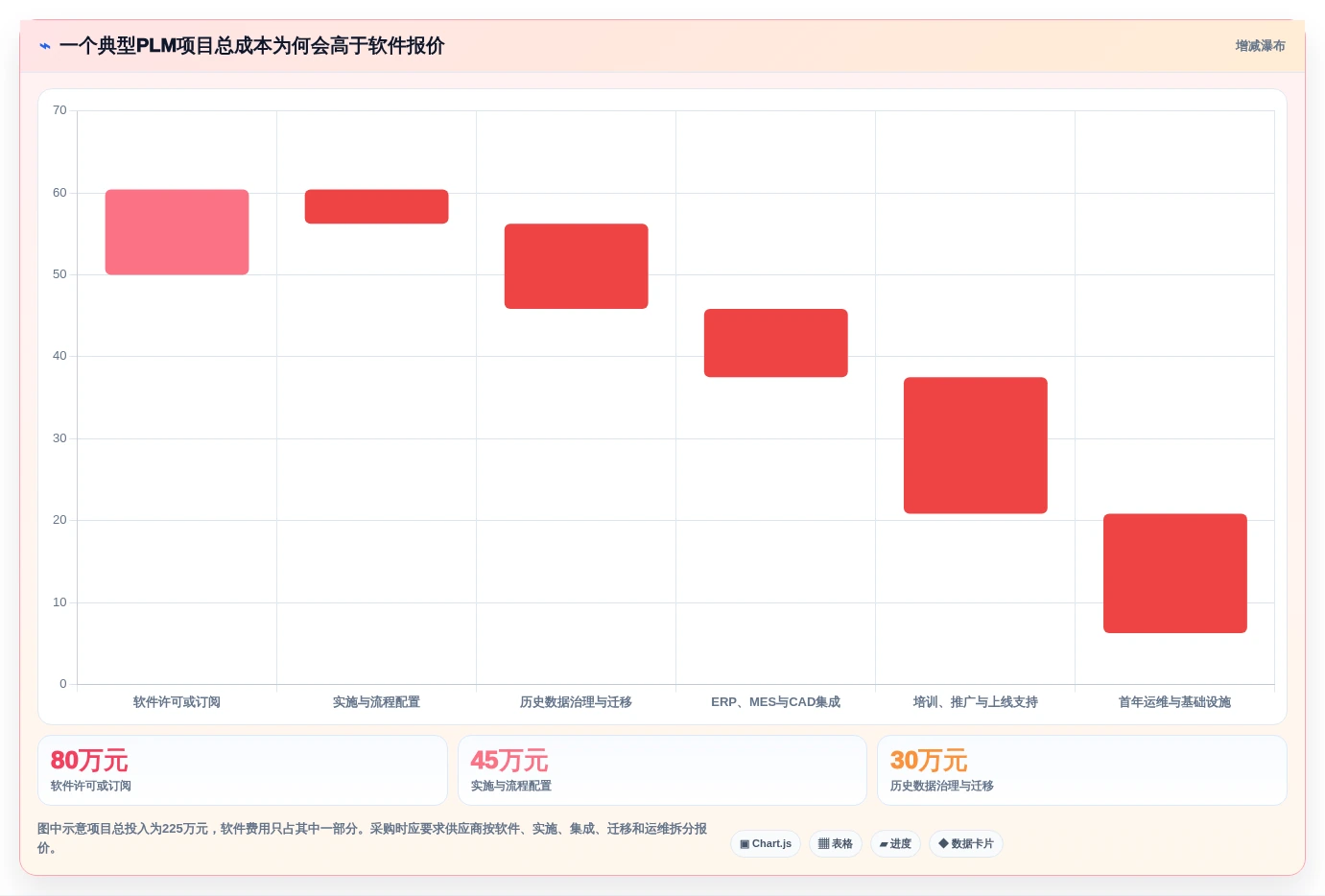Click the y-axis value 70

coord(59,110)
